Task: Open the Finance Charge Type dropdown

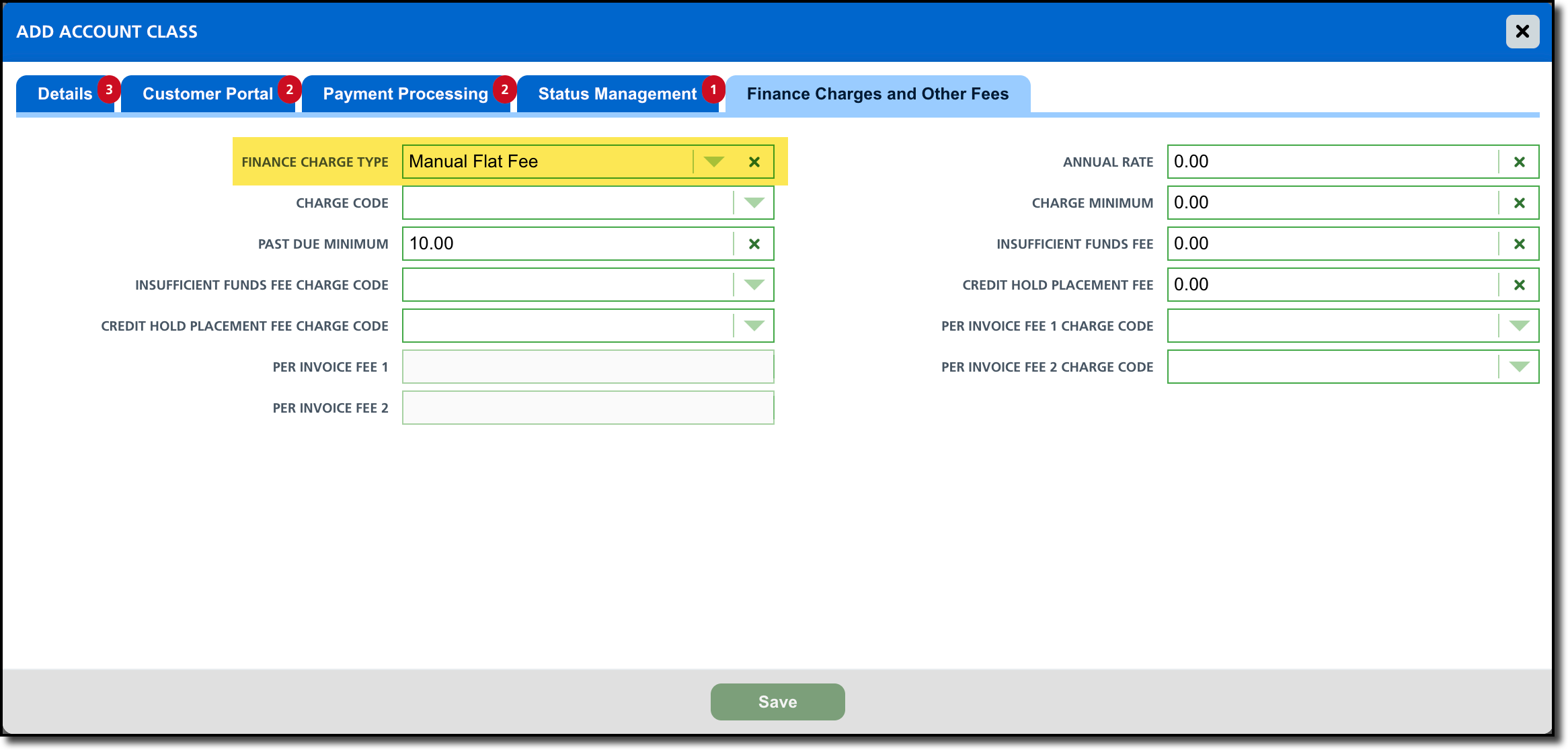Action: [x=713, y=162]
